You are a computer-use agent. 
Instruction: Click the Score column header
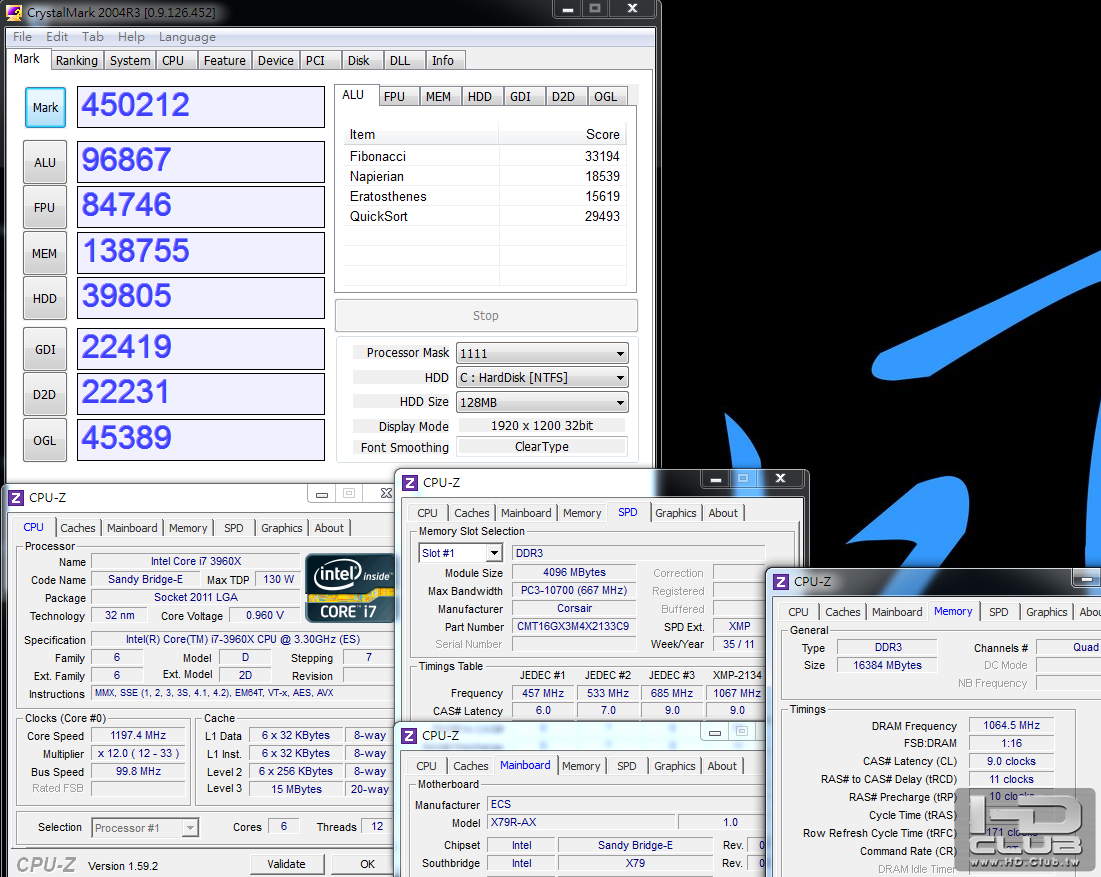point(563,134)
